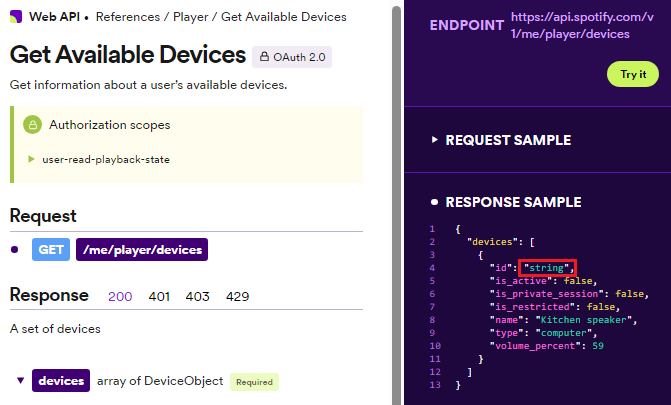This screenshot has height=405, width=671.
Task: Select the 401 response tab
Action: tap(159, 296)
